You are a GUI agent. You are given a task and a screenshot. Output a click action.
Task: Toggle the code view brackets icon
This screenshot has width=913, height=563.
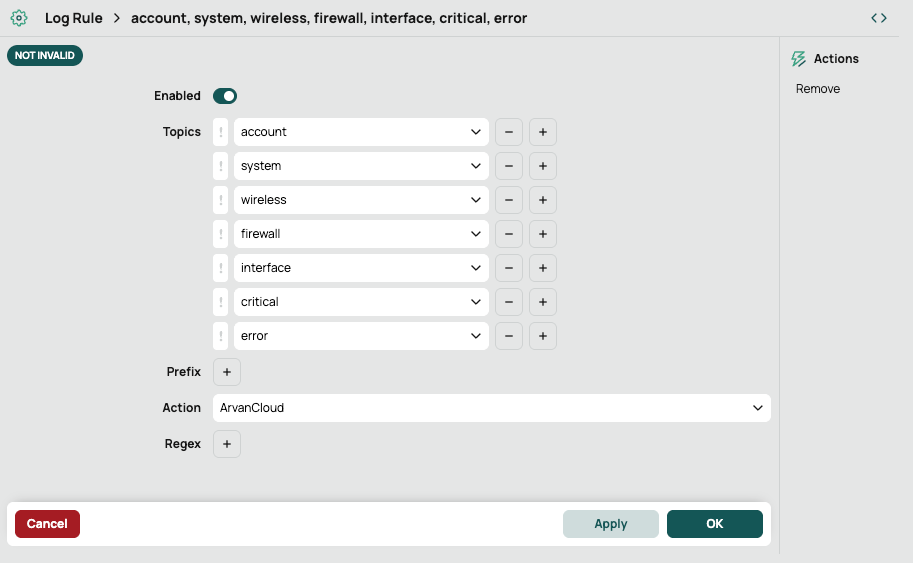click(x=878, y=18)
